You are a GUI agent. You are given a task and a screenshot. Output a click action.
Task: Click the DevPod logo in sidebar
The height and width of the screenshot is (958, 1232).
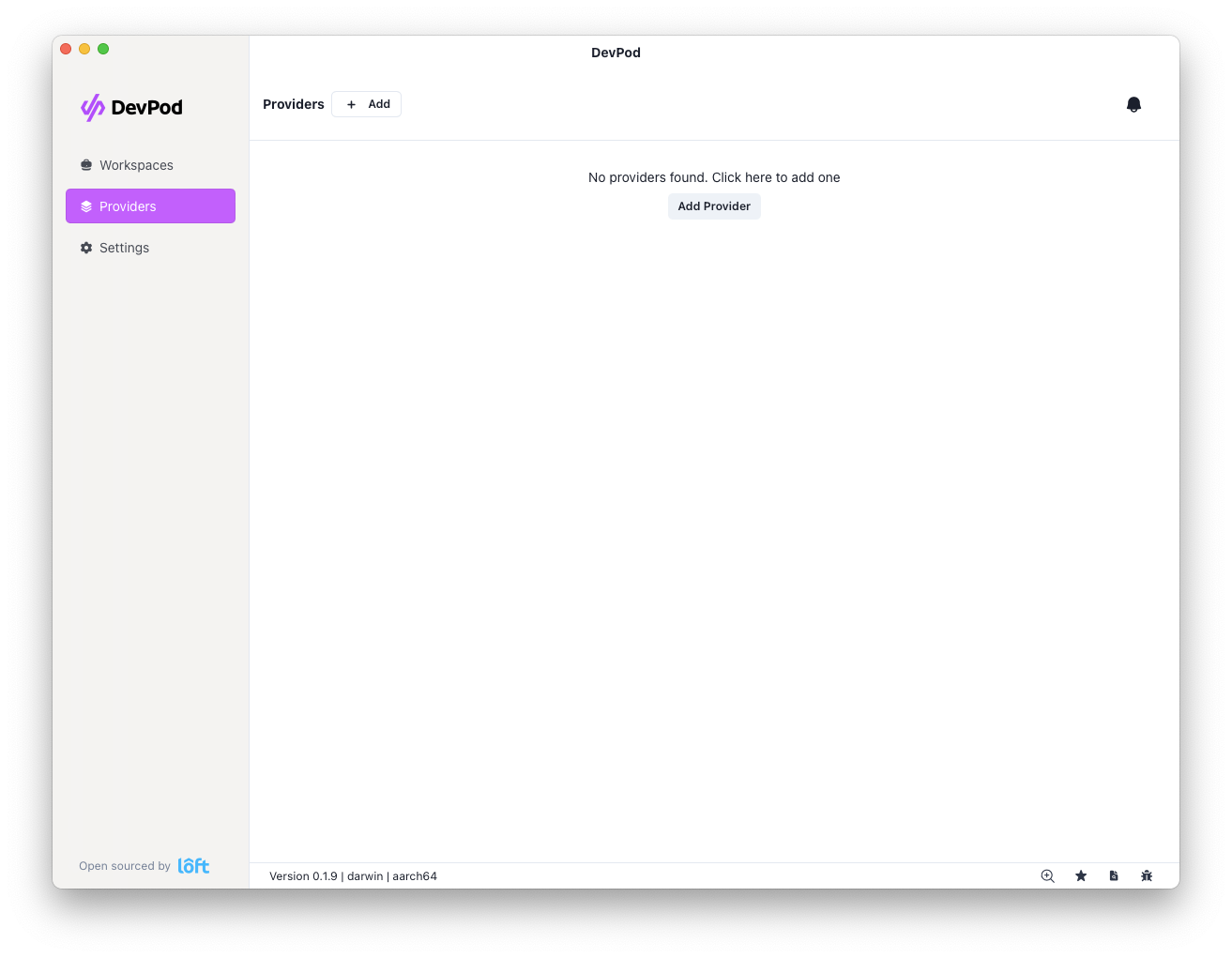[131, 108]
